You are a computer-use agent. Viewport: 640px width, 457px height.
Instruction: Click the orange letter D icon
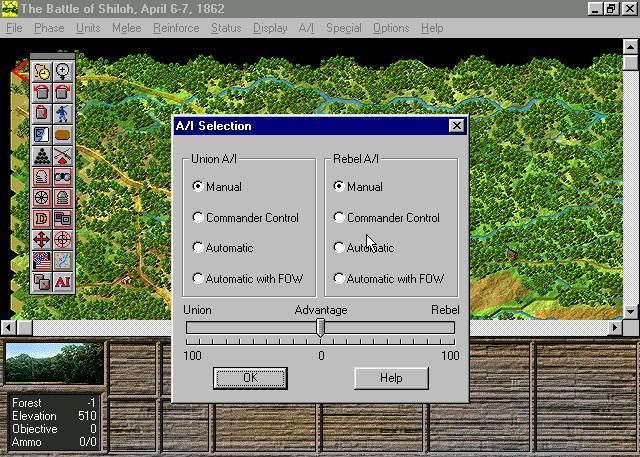coord(42,219)
